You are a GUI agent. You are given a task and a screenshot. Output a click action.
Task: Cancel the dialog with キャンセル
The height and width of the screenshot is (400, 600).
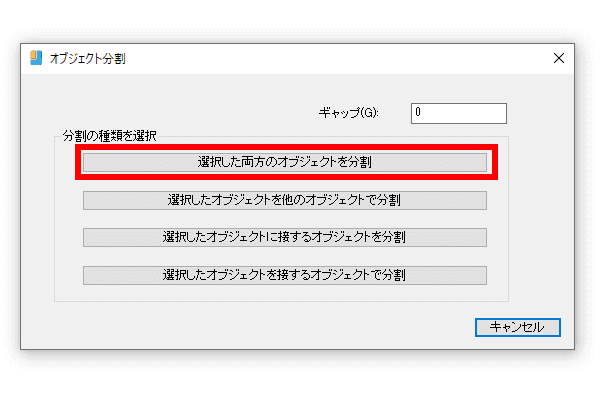pos(518,327)
